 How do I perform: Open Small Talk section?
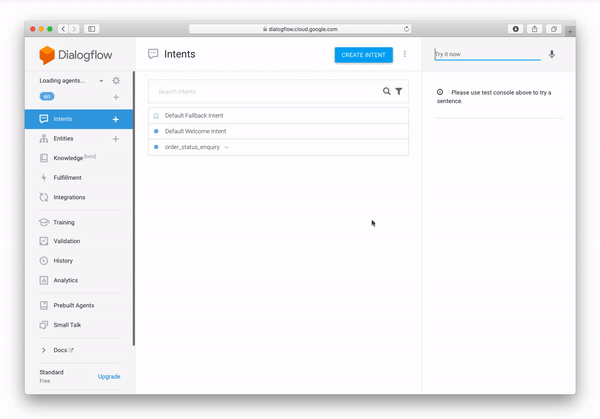coord(67,325)
